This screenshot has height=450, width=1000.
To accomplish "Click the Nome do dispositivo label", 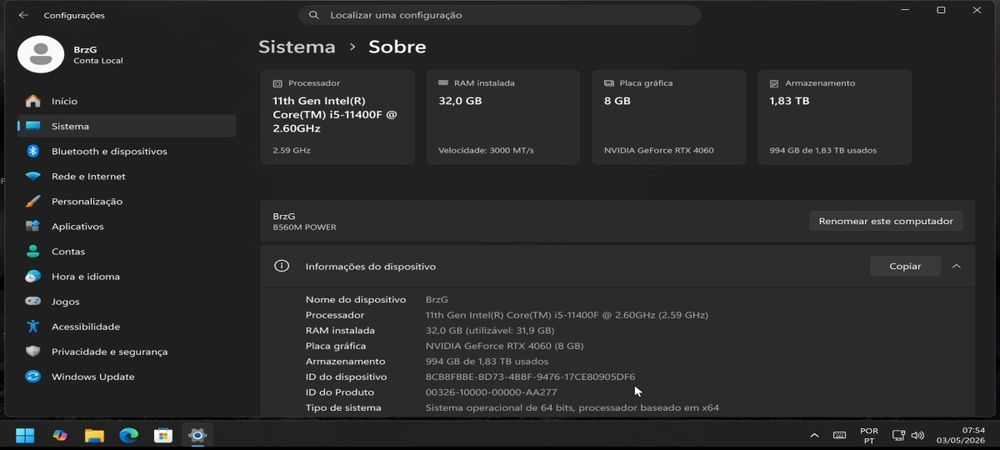I will click(356, 300).
